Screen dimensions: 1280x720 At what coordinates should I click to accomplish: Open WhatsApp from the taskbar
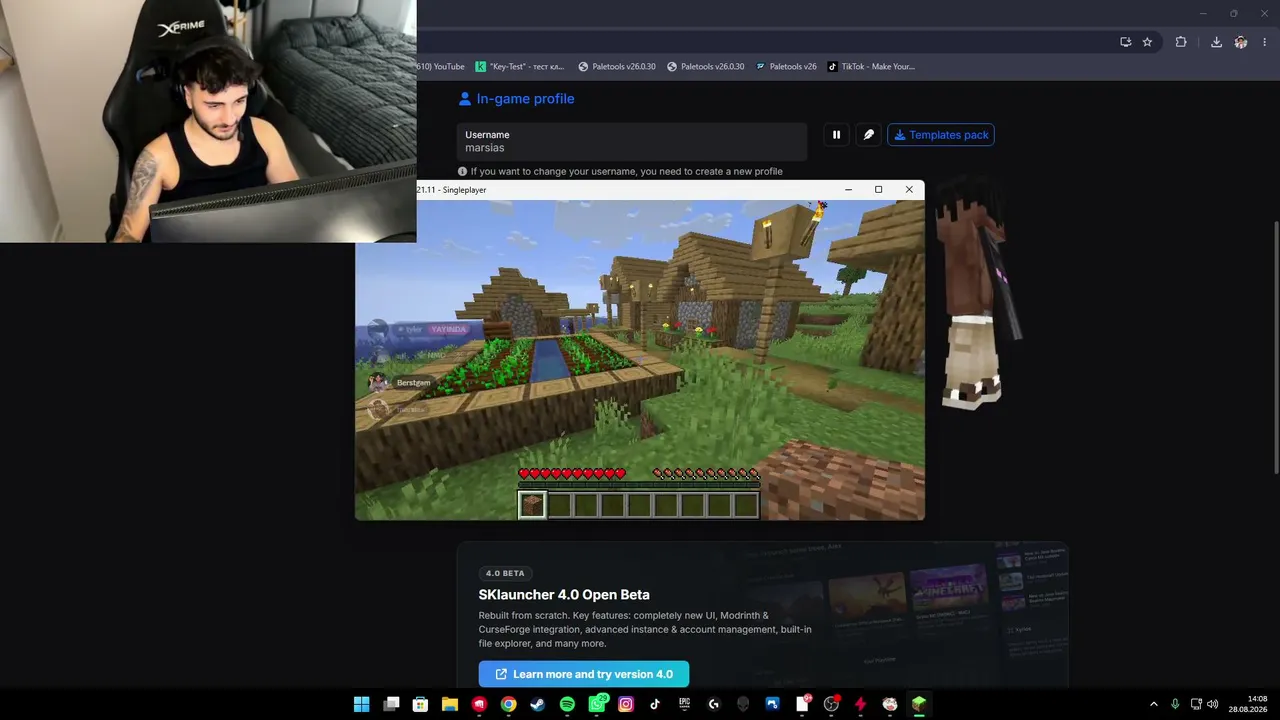[x=597, y=704]
